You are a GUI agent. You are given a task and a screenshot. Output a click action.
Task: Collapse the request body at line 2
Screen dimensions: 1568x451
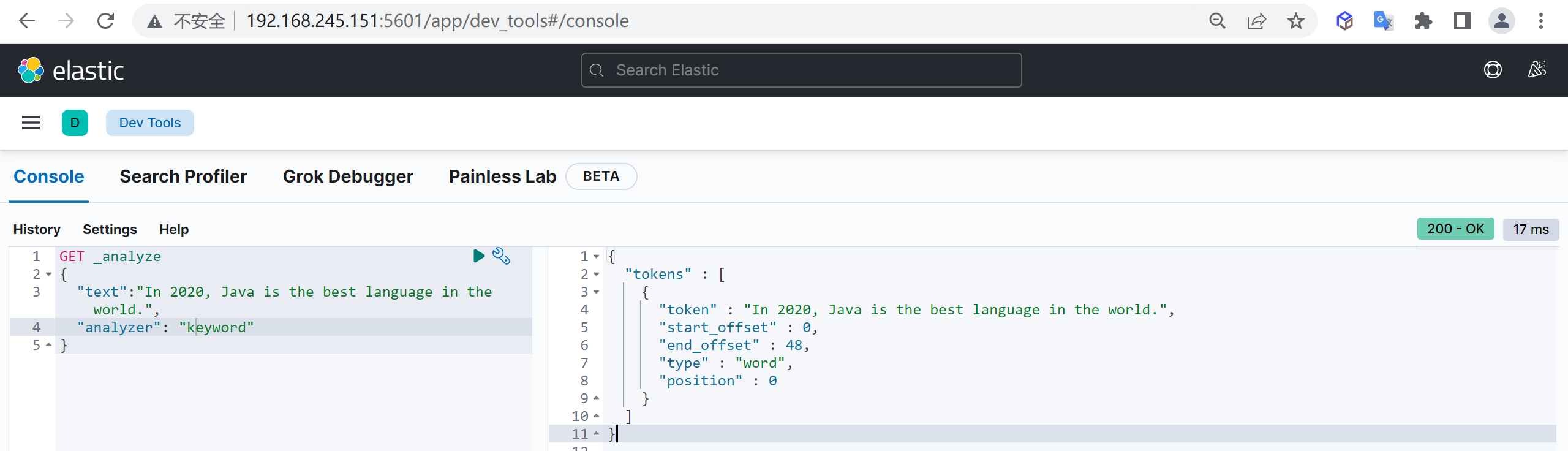(48, 274)
